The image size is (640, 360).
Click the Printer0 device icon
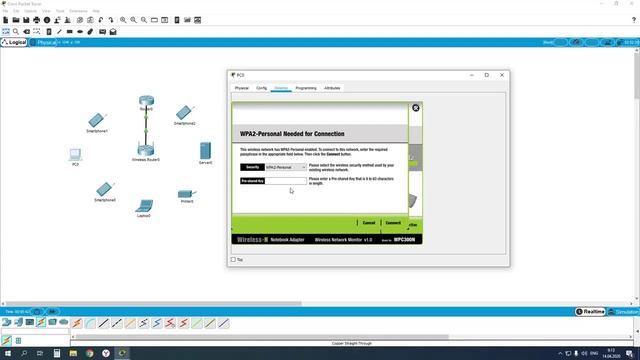(x=187, y=194)
